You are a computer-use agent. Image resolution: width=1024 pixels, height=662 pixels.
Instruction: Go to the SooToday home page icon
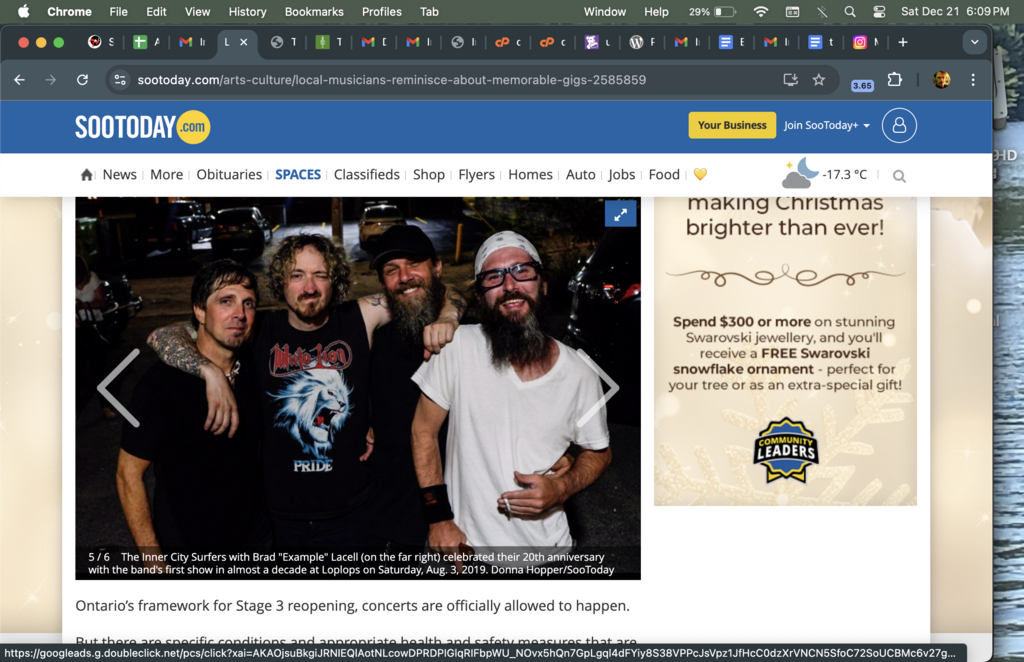coord(87,175)
